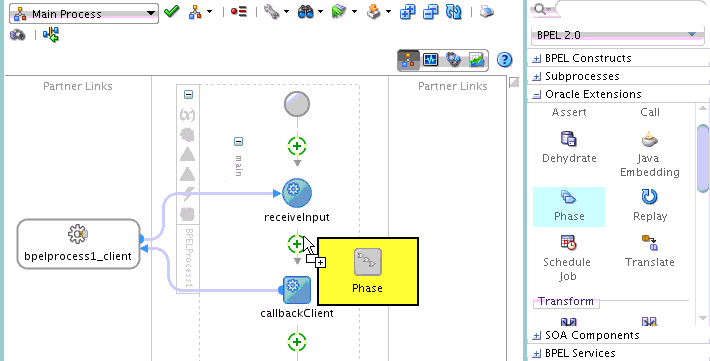Open the dropdown arrow beside hierarchy icon
The height and width of the screenshot is (361, 710).
coord(209,12)
